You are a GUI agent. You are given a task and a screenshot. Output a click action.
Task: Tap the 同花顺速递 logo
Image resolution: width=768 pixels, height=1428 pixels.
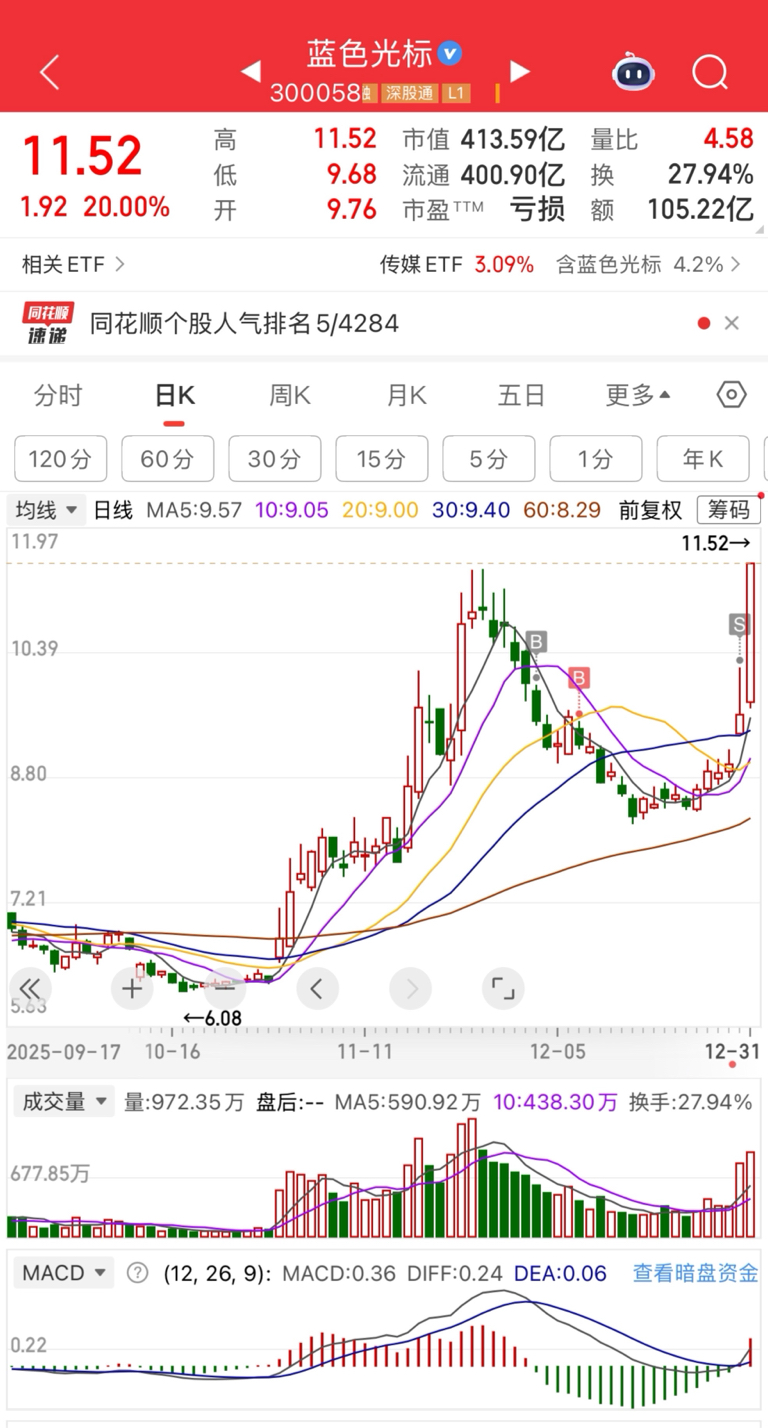pyautogui.click(x=47, y=323)
